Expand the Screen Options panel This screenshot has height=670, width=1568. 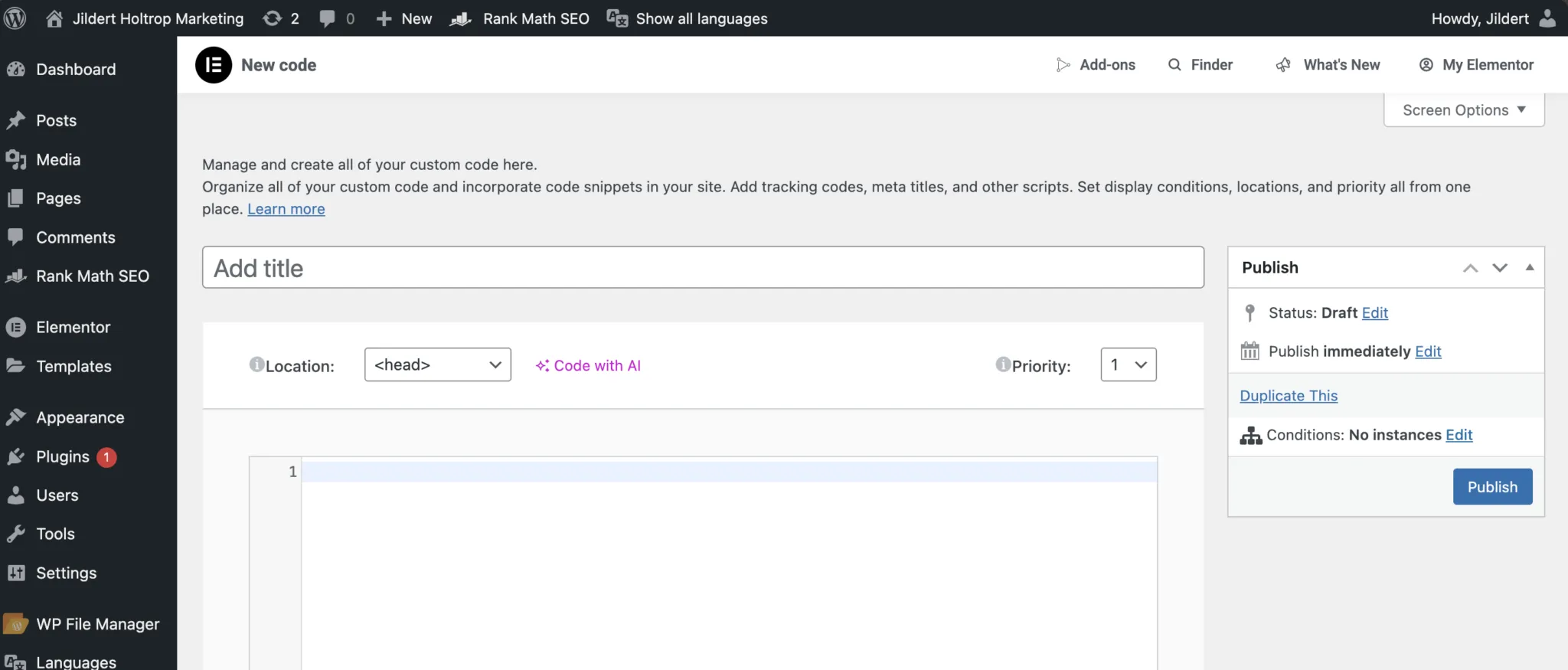pos(1463,110)
